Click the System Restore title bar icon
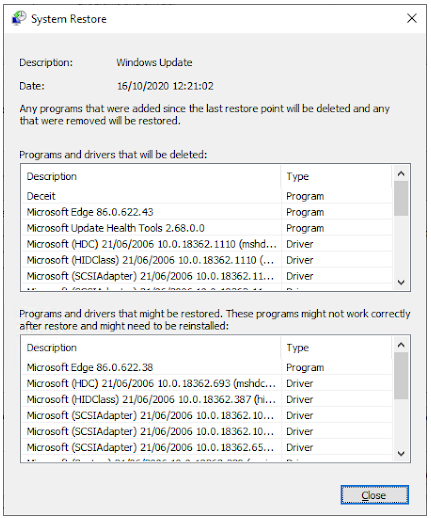 point(19,18)
